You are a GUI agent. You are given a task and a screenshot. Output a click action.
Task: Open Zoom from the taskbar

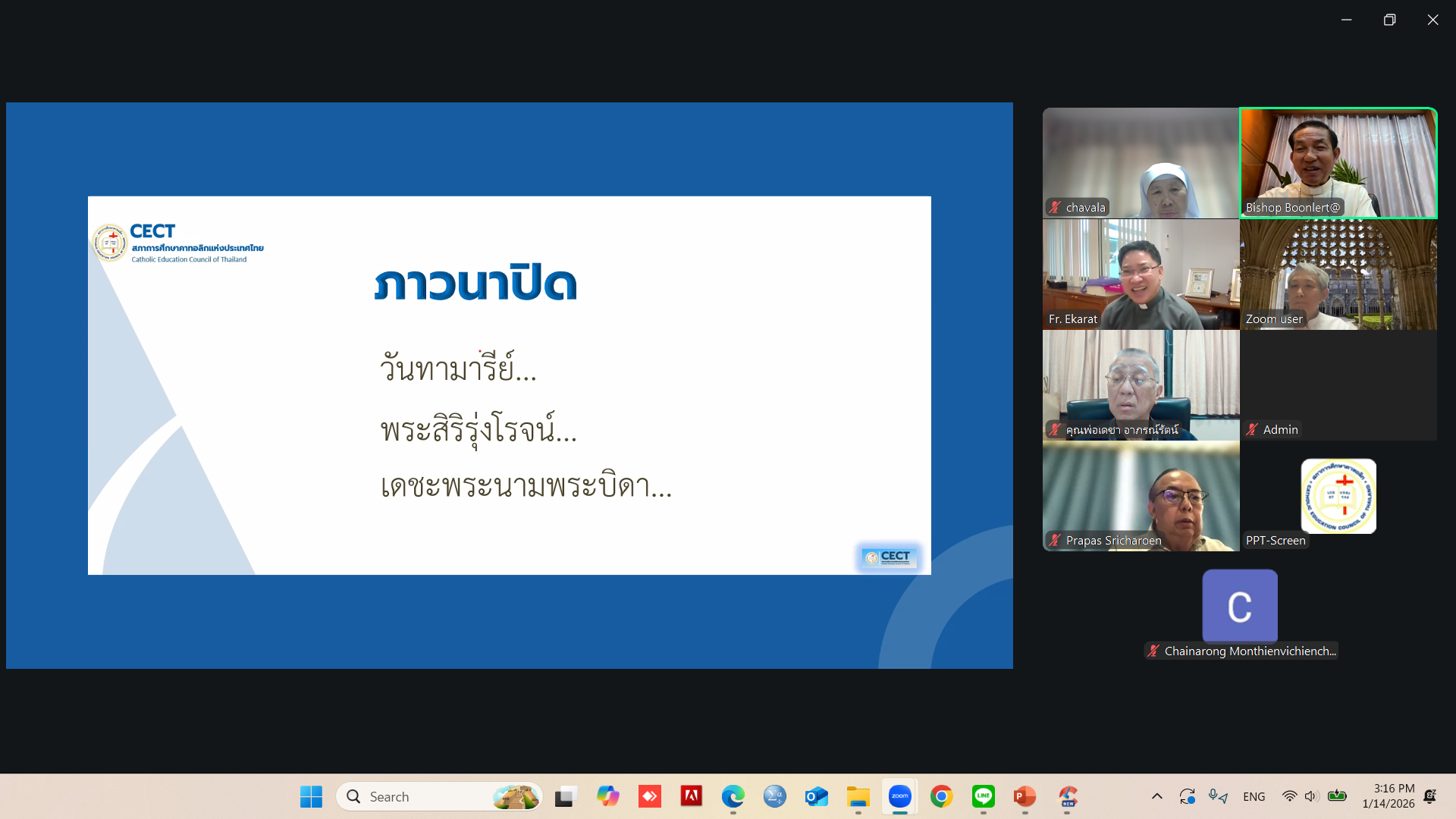pyautogui.click(x=899, y=796)
